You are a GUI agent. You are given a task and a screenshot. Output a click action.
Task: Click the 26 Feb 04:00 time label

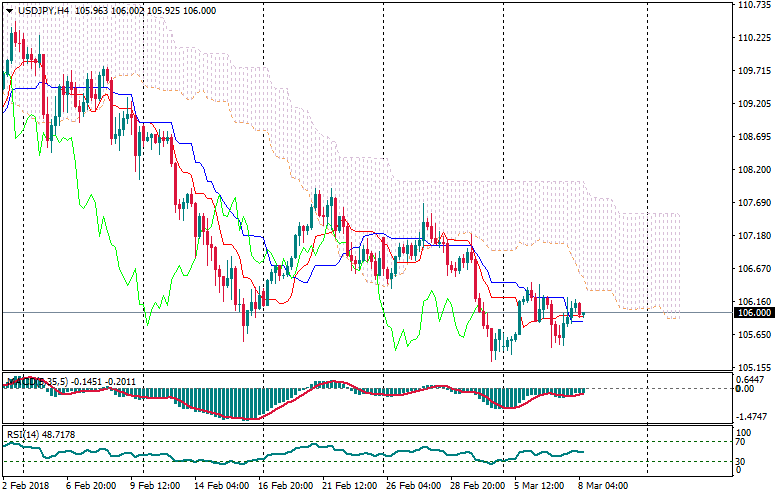tap(412, 487)
